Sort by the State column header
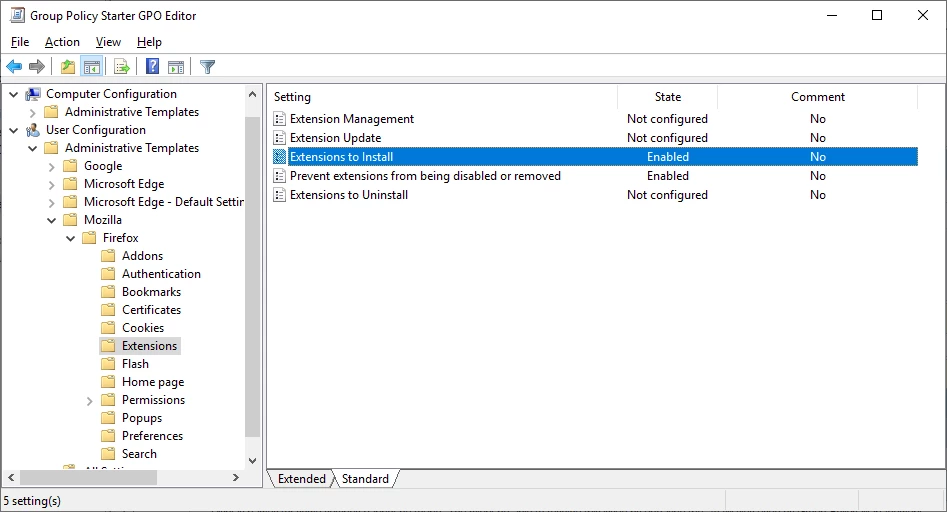This screenshot has height=512, width=947. pos(667,97)
